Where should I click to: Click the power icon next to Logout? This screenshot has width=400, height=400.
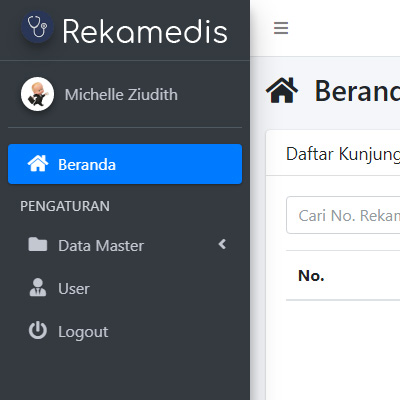point(38,330)
